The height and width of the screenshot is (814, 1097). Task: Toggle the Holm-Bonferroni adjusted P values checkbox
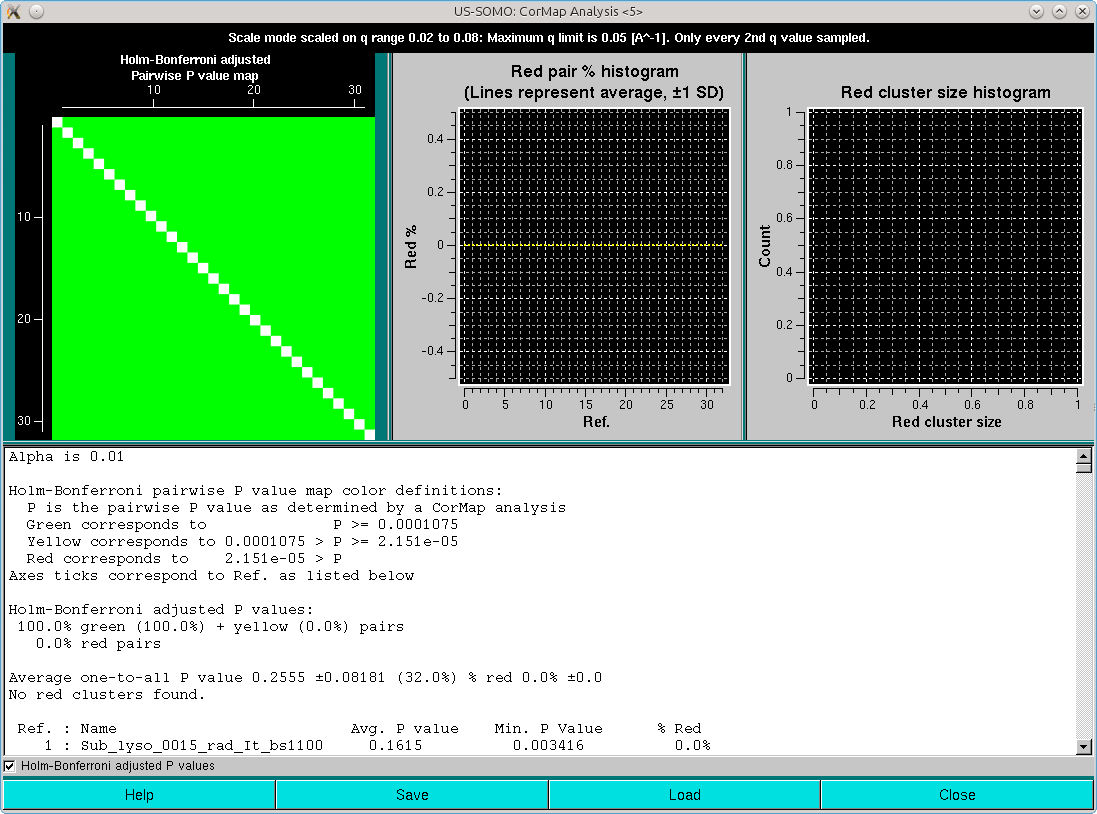9,766
